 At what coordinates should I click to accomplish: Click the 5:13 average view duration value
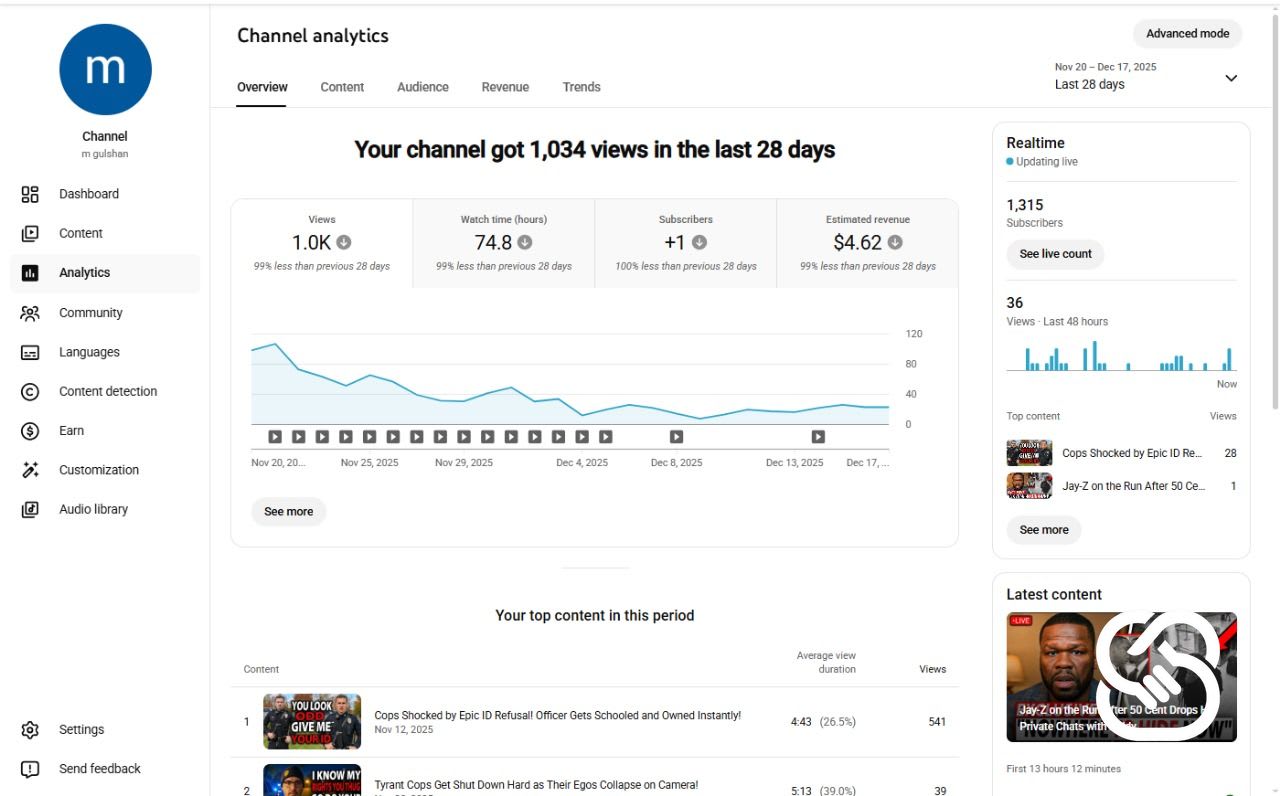point(802,791)
